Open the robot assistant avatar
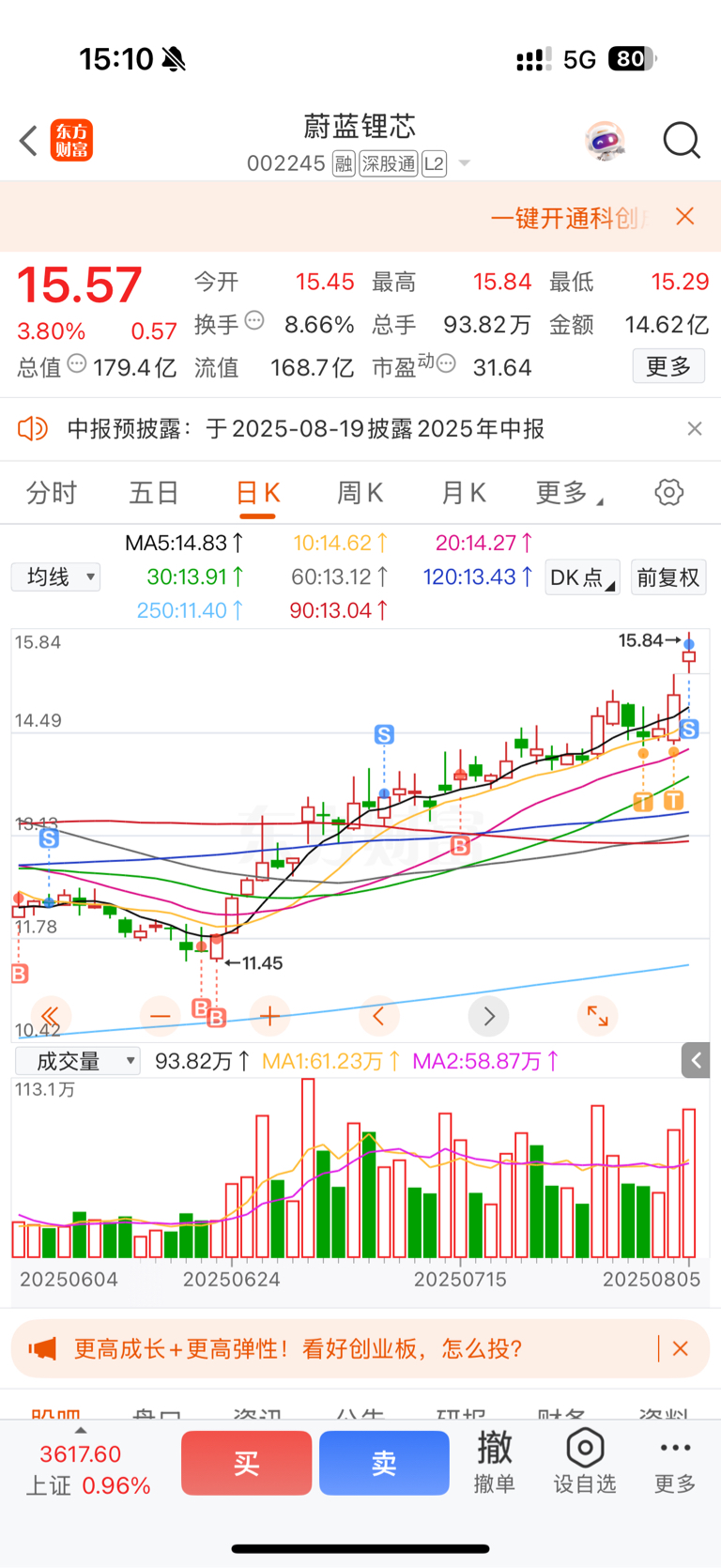This screenshot has width=721, height=1568. (604, 141)
